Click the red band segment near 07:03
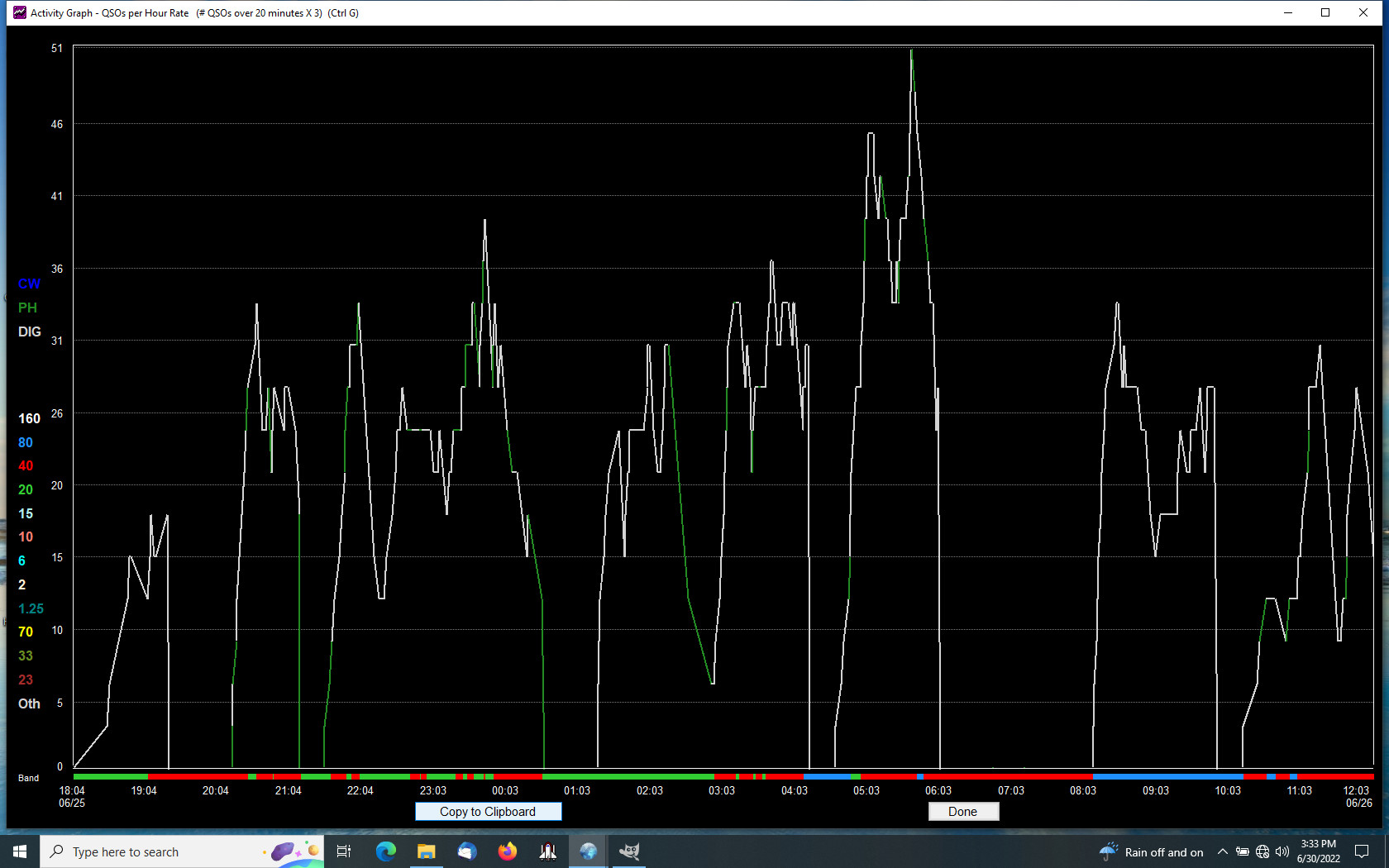The height and width of the screenshot is (868, 1389). tap(1009, 777)
